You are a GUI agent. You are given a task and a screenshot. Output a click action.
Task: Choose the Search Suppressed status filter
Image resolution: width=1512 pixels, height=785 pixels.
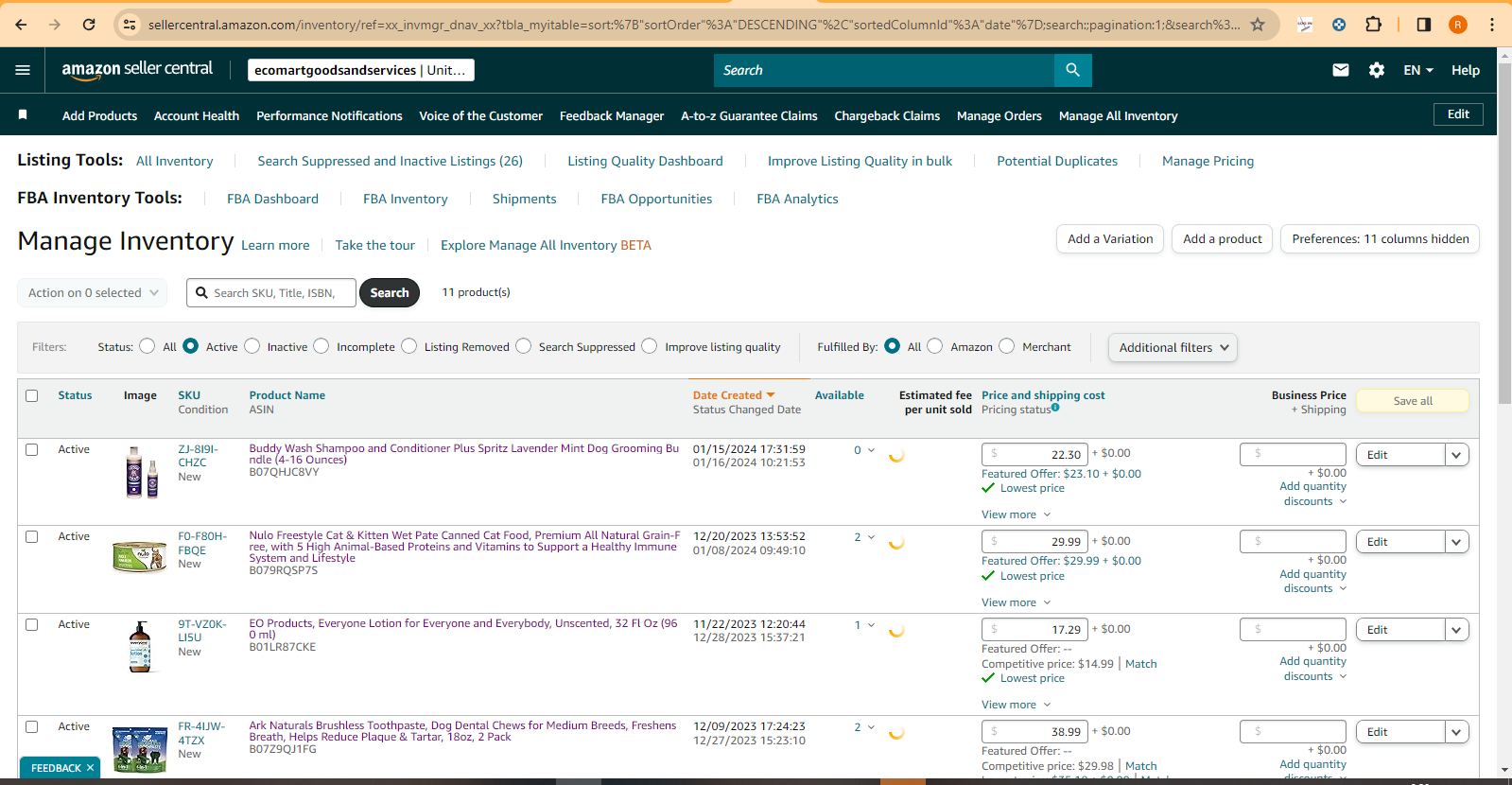coord(524,346)
